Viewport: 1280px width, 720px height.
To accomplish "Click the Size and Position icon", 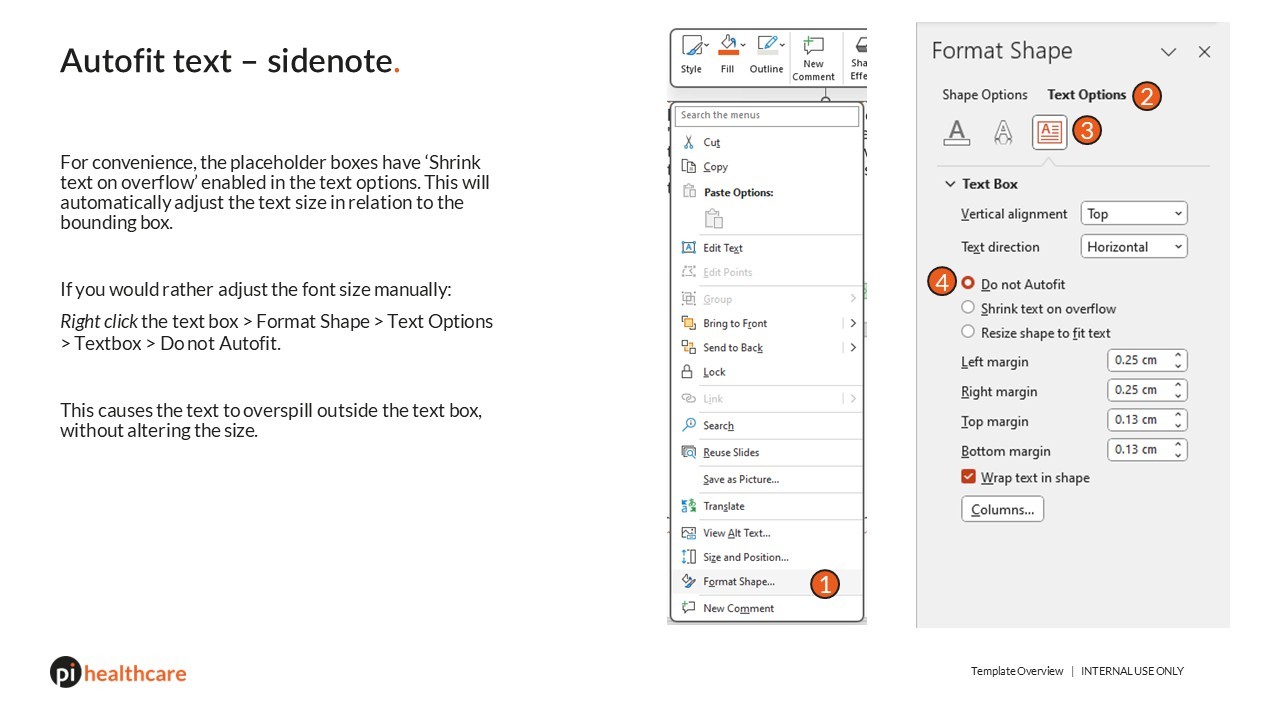I will pos(688,557).
